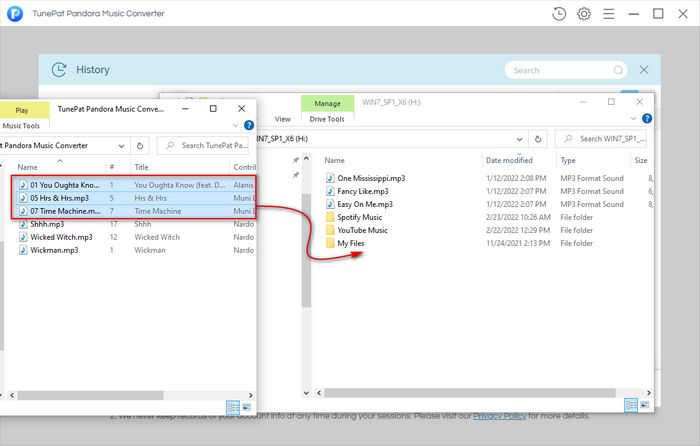Select the Spotify Music folder

(x=359, y=217)
